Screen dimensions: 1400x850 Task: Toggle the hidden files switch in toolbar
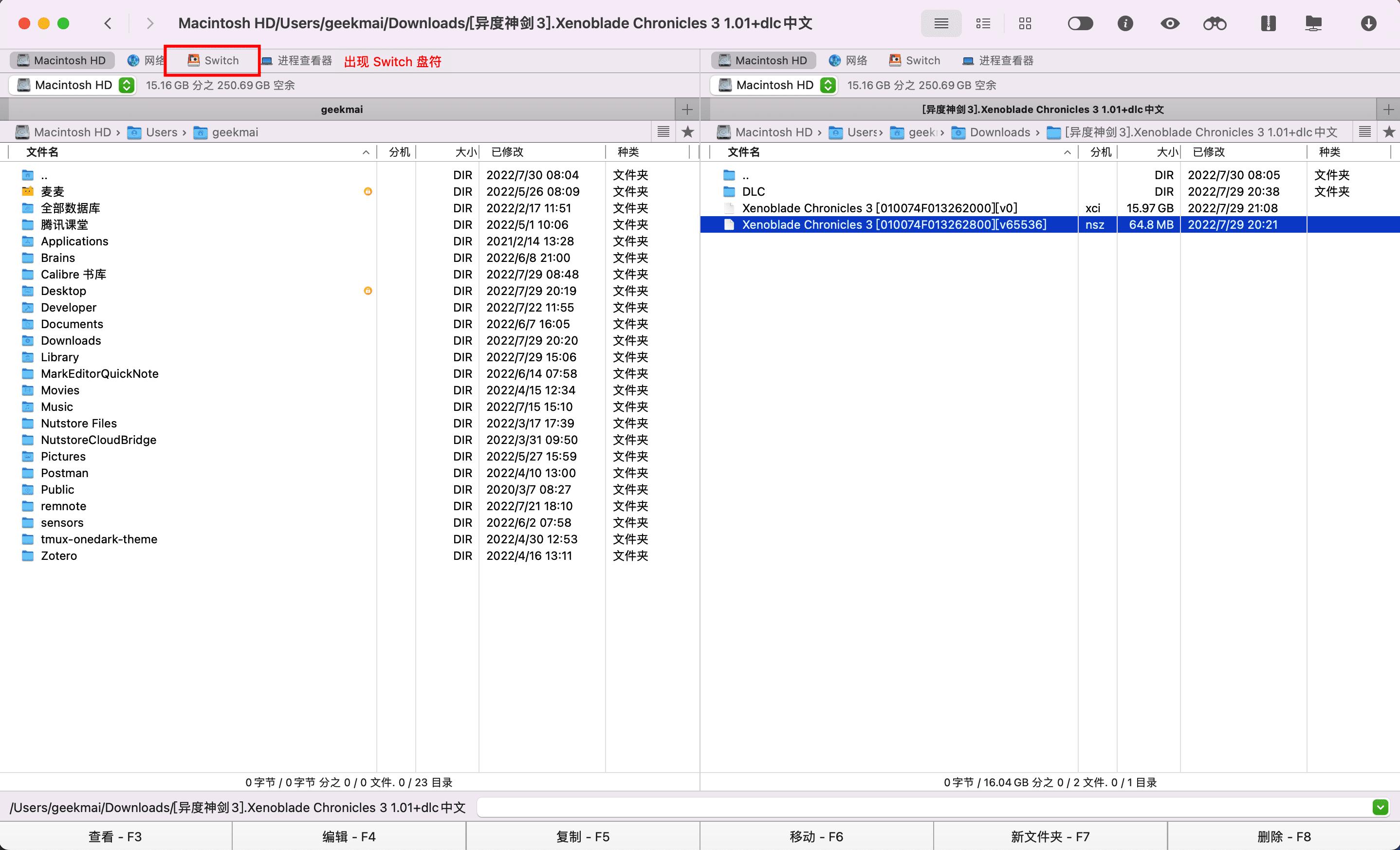click(x=1080, y=23)
